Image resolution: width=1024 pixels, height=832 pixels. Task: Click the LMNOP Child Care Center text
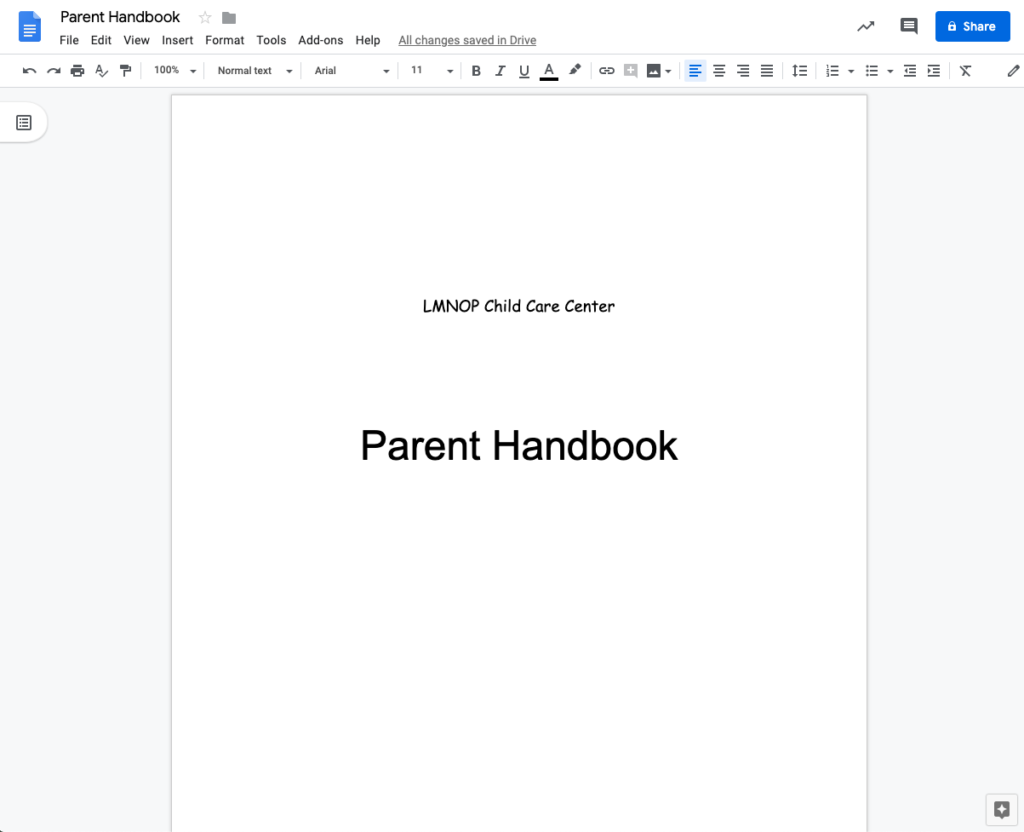coord(519,306)
